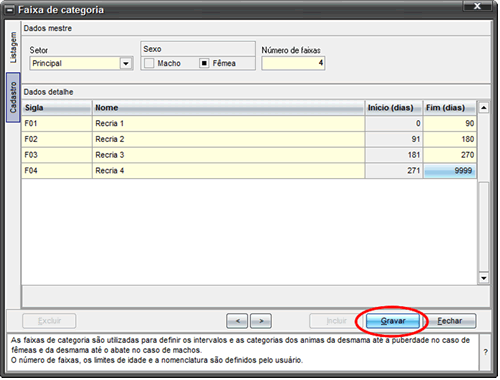The width and height of the screenshot is (500, 380).
Task: Click the Fechar button
Action: [450, 321]
